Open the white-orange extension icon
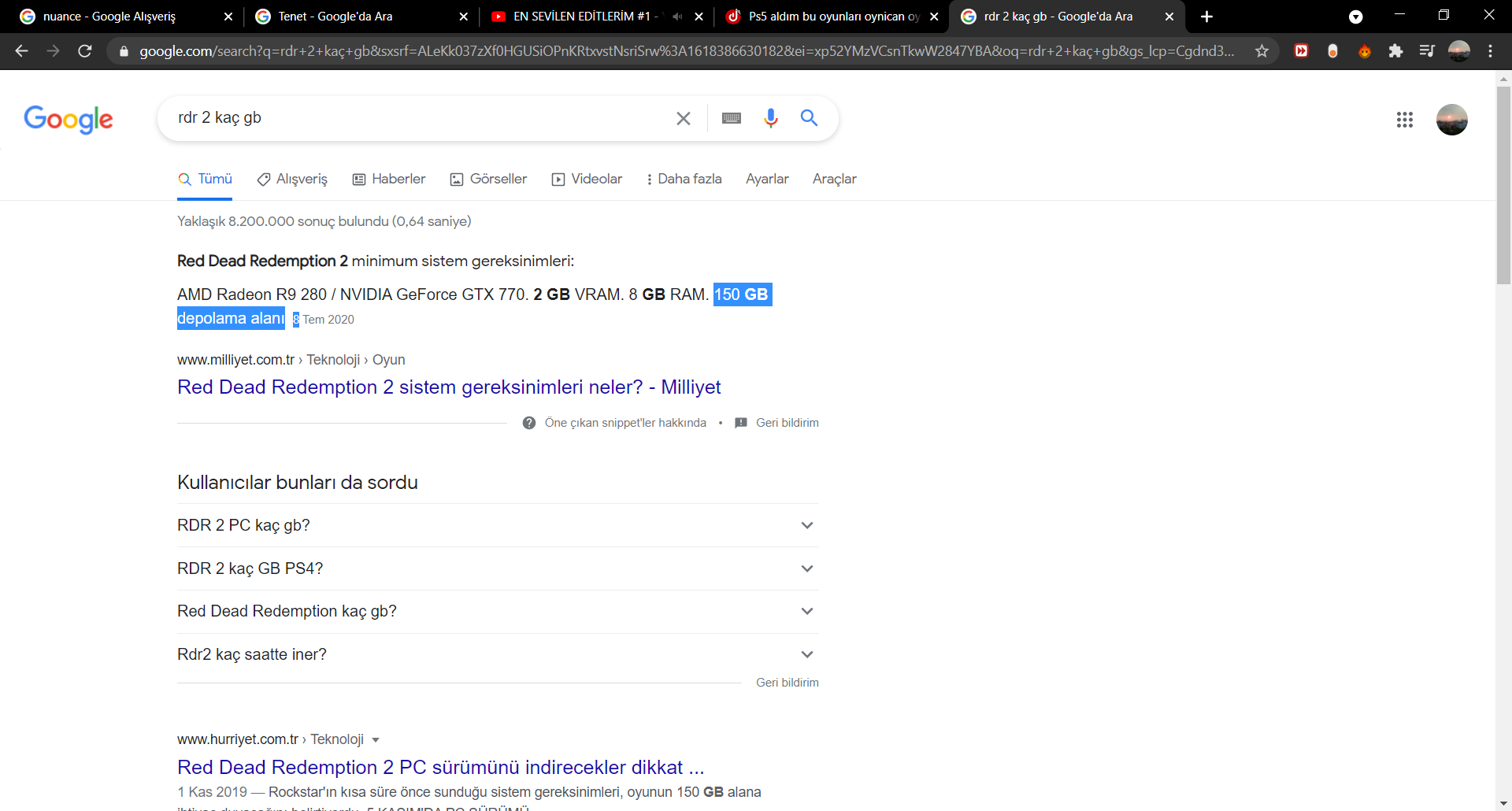 (x=1332, y=51)
